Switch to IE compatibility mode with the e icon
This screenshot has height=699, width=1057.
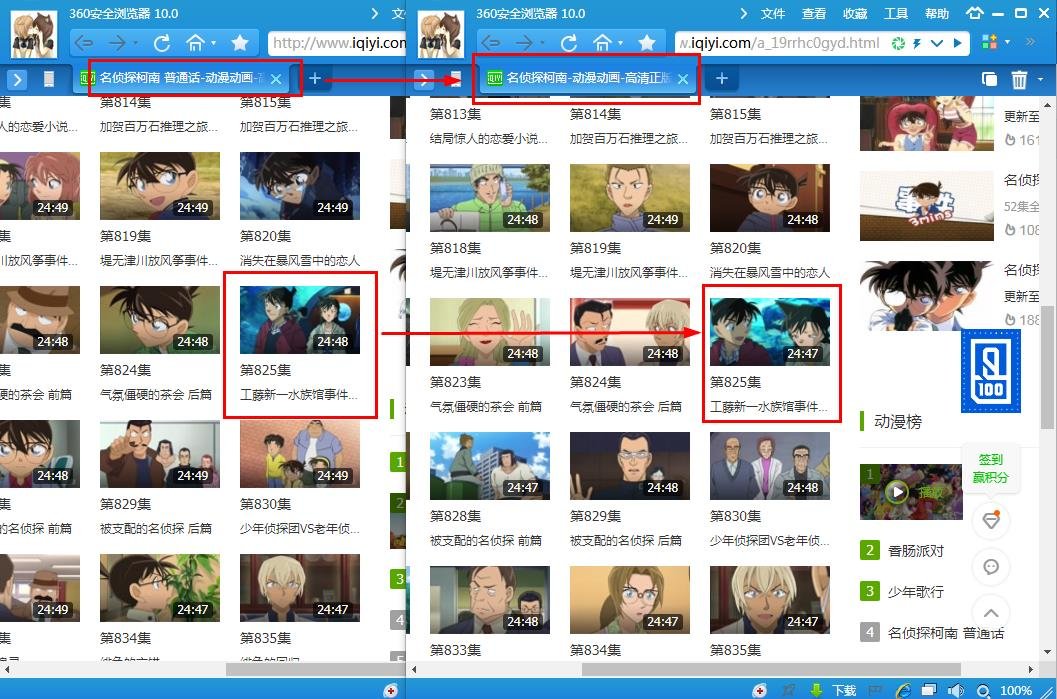(903, 690)
